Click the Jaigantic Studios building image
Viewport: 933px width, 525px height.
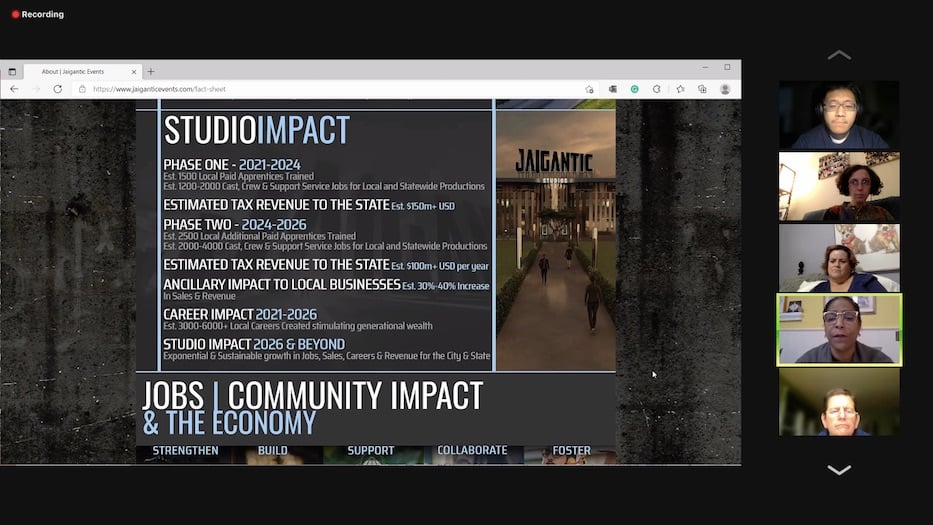[x=556, y=240]
